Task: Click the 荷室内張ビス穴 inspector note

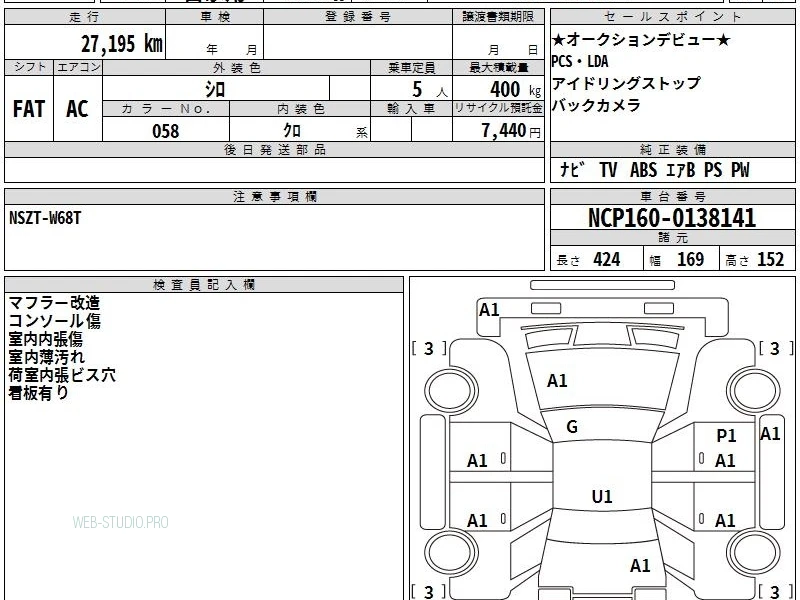Action: [x=62, y=375]
